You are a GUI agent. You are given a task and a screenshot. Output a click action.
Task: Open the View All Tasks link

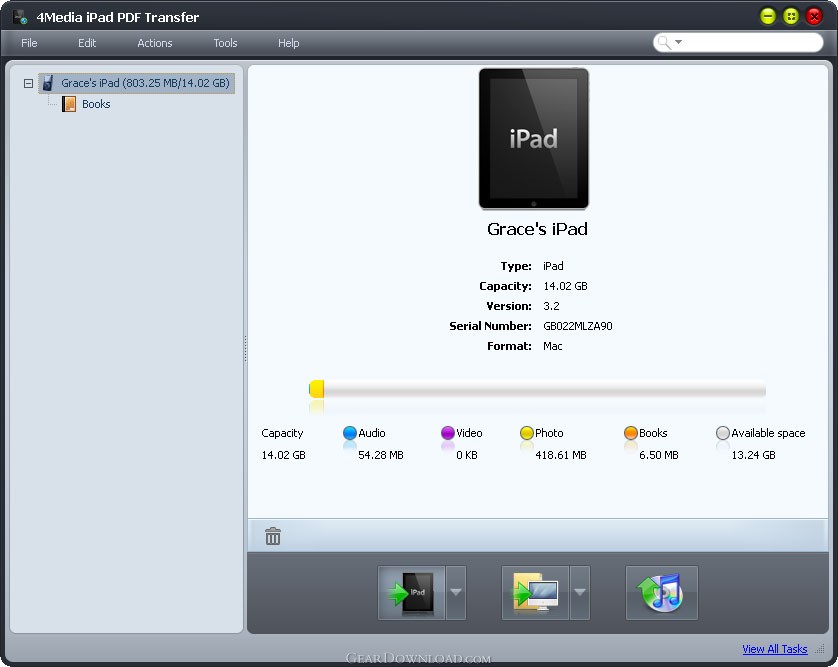pos(774,649)
